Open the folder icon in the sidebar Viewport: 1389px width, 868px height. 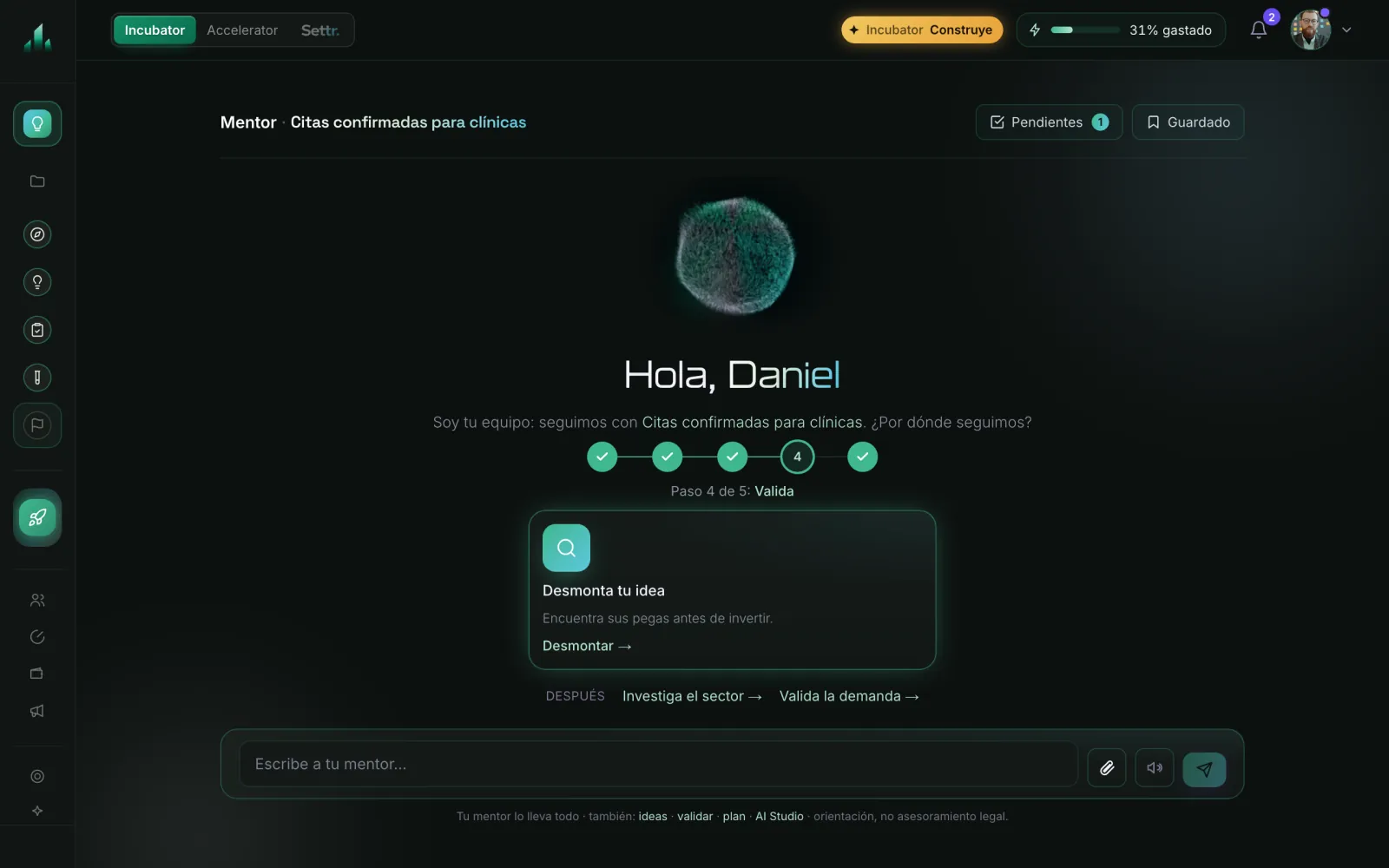pos(37,181)
